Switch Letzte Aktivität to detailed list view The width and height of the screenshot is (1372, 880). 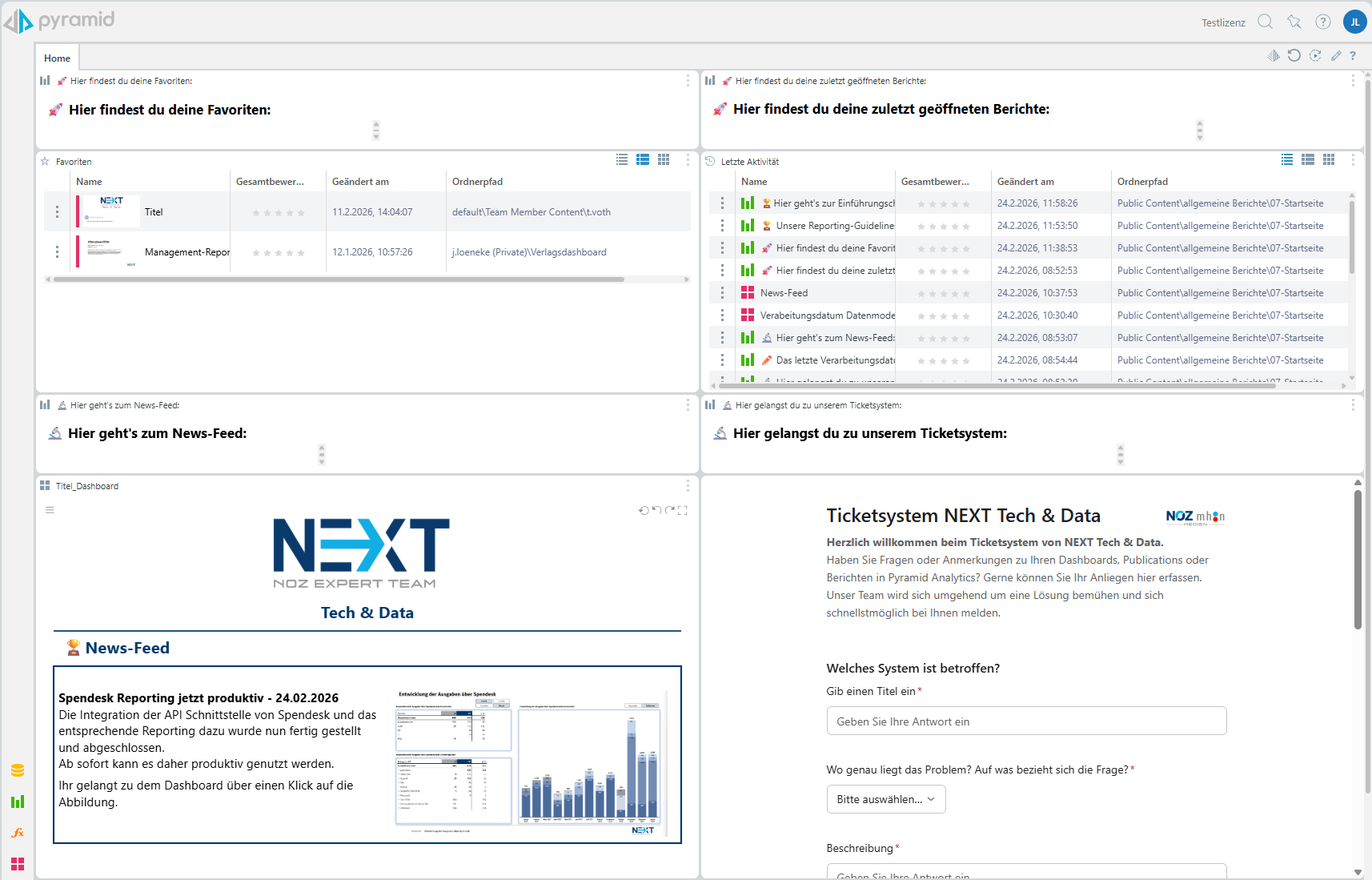1308,160
